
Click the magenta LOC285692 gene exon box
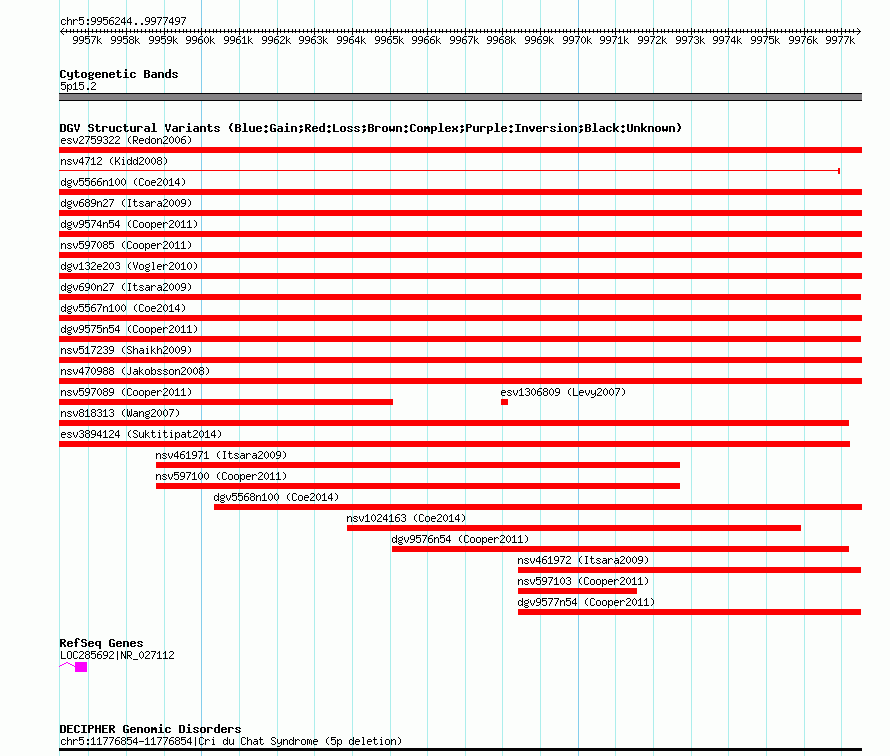point(81,667)
